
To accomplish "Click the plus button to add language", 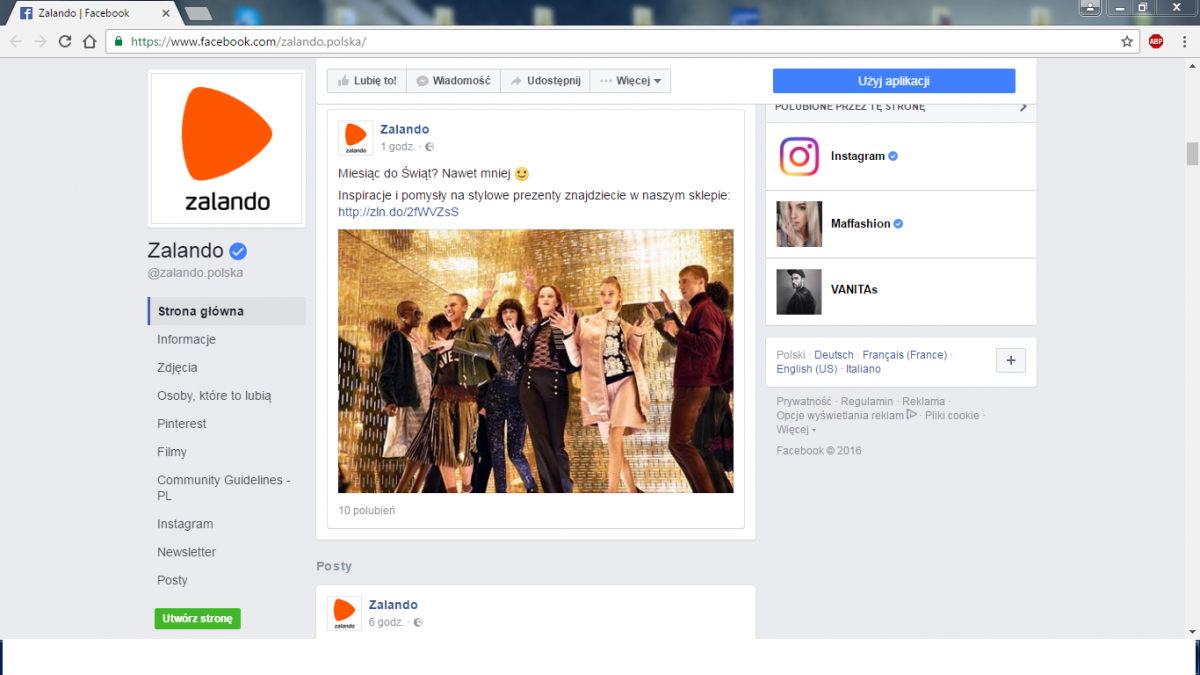I will click(1011, 361).
